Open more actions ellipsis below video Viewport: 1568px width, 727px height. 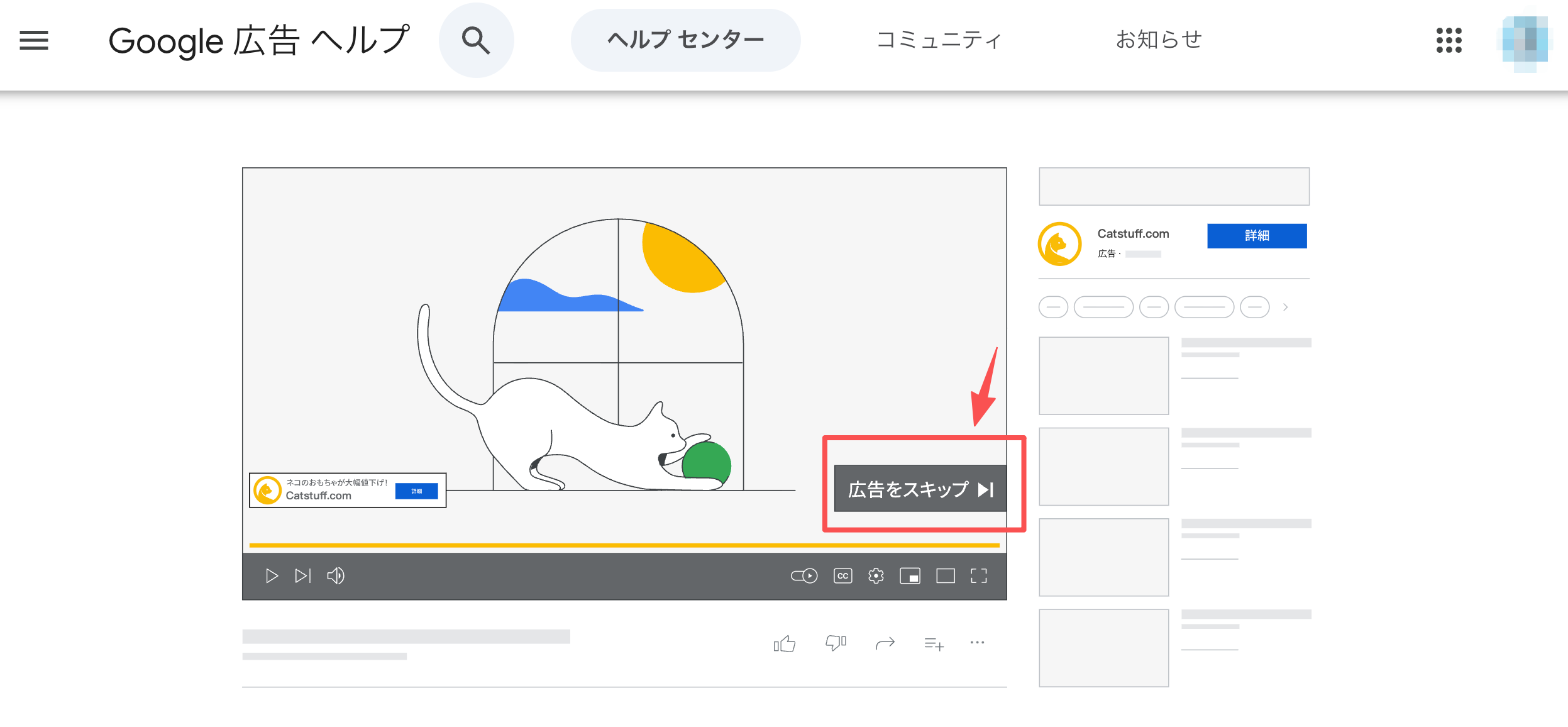[977, 643]
